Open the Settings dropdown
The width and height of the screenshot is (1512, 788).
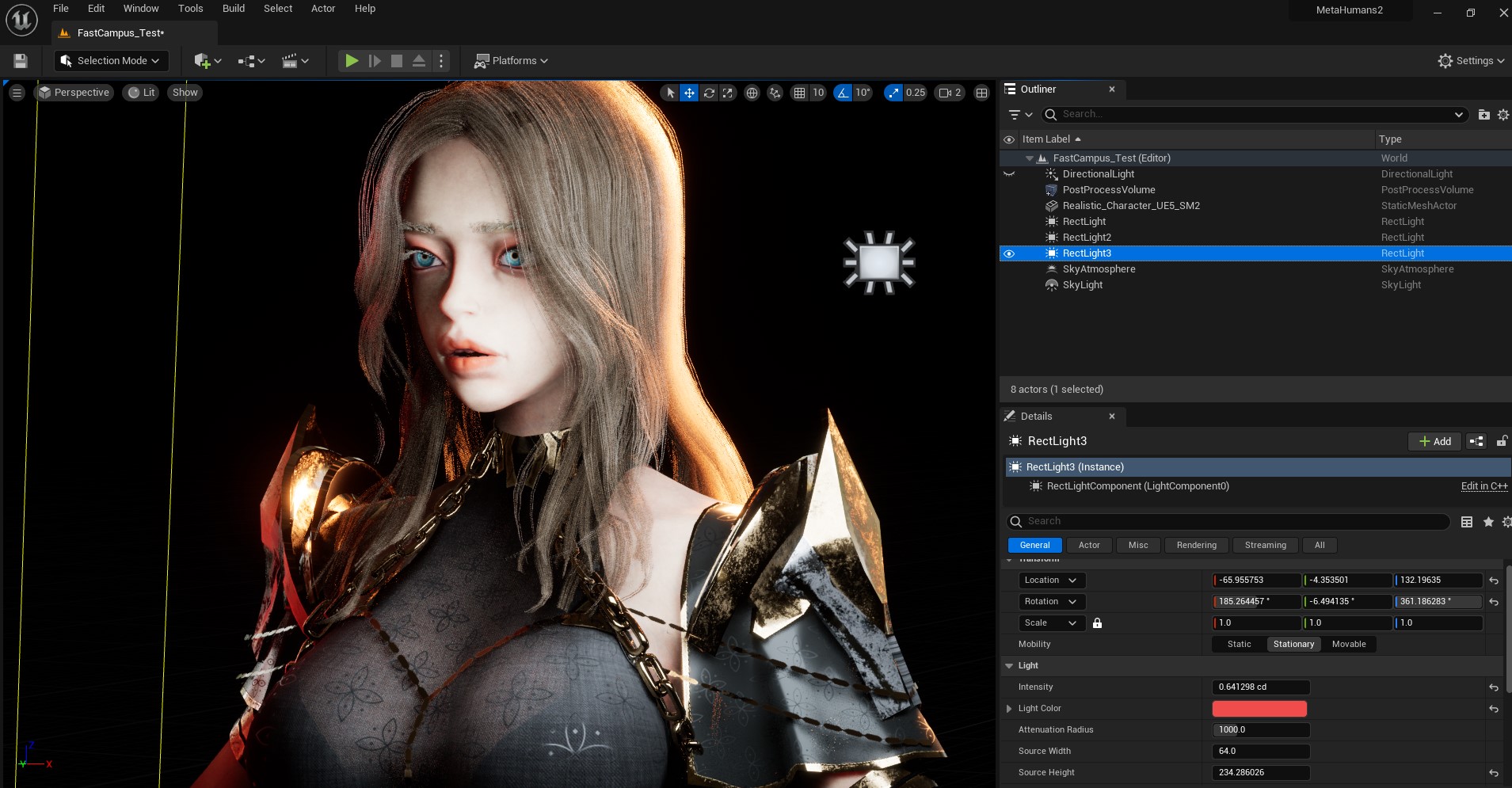tap(1471, 61)
